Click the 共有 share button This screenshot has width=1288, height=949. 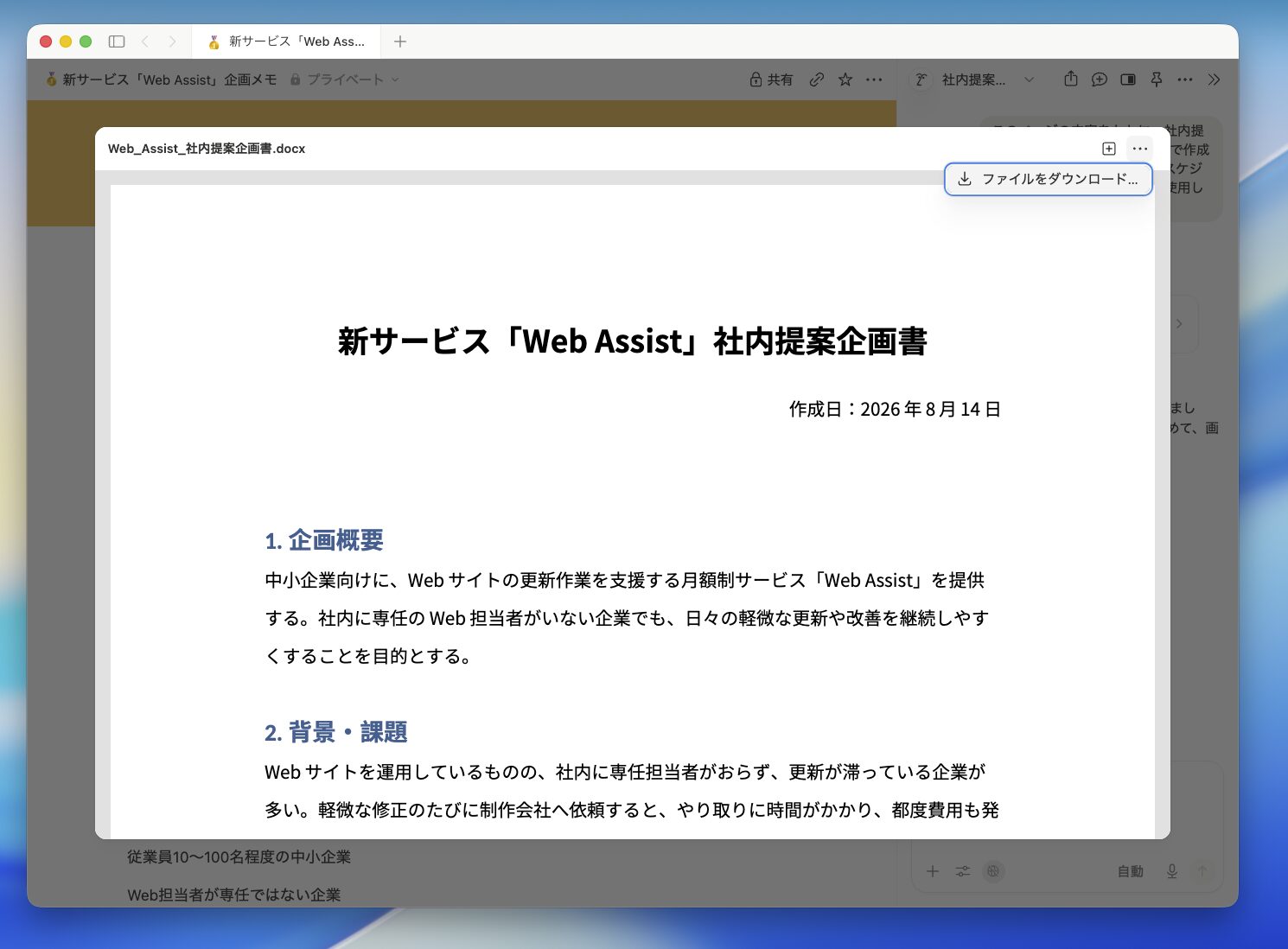(771, 80)
